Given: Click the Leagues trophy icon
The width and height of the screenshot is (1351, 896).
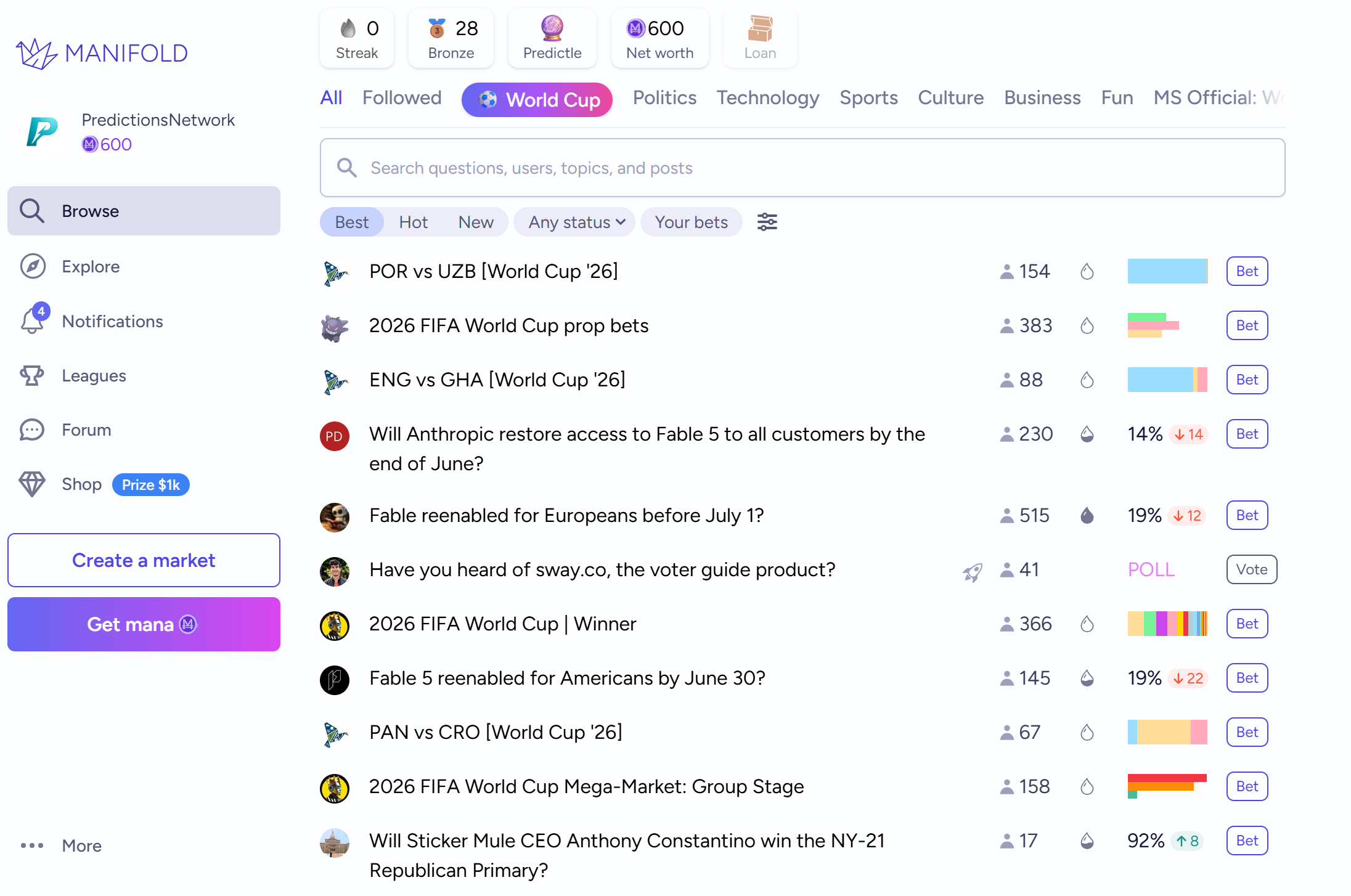Looking at the screenshot, I should click(x=32, y=375).
